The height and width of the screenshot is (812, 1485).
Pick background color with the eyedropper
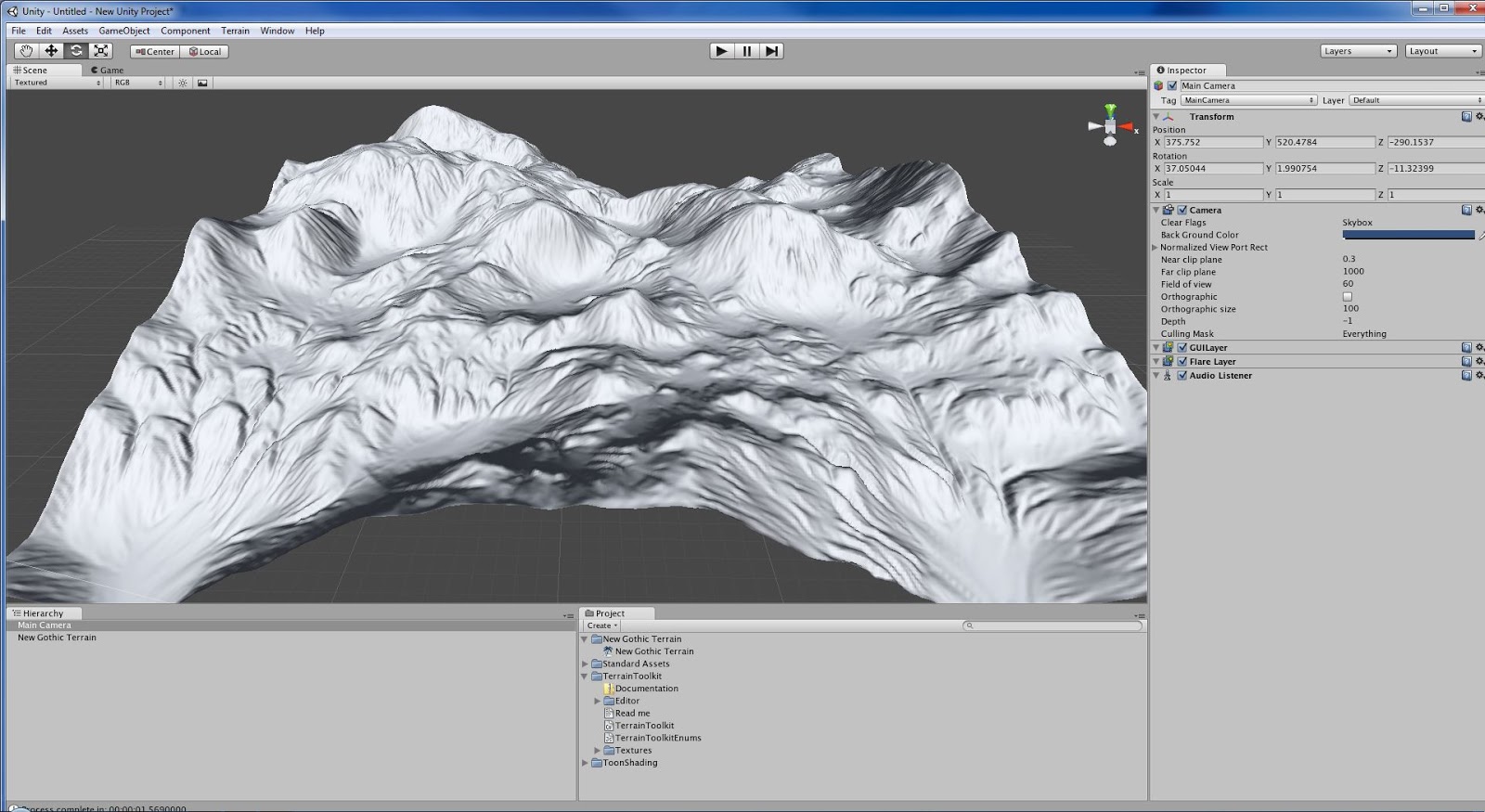(1480, 236)
